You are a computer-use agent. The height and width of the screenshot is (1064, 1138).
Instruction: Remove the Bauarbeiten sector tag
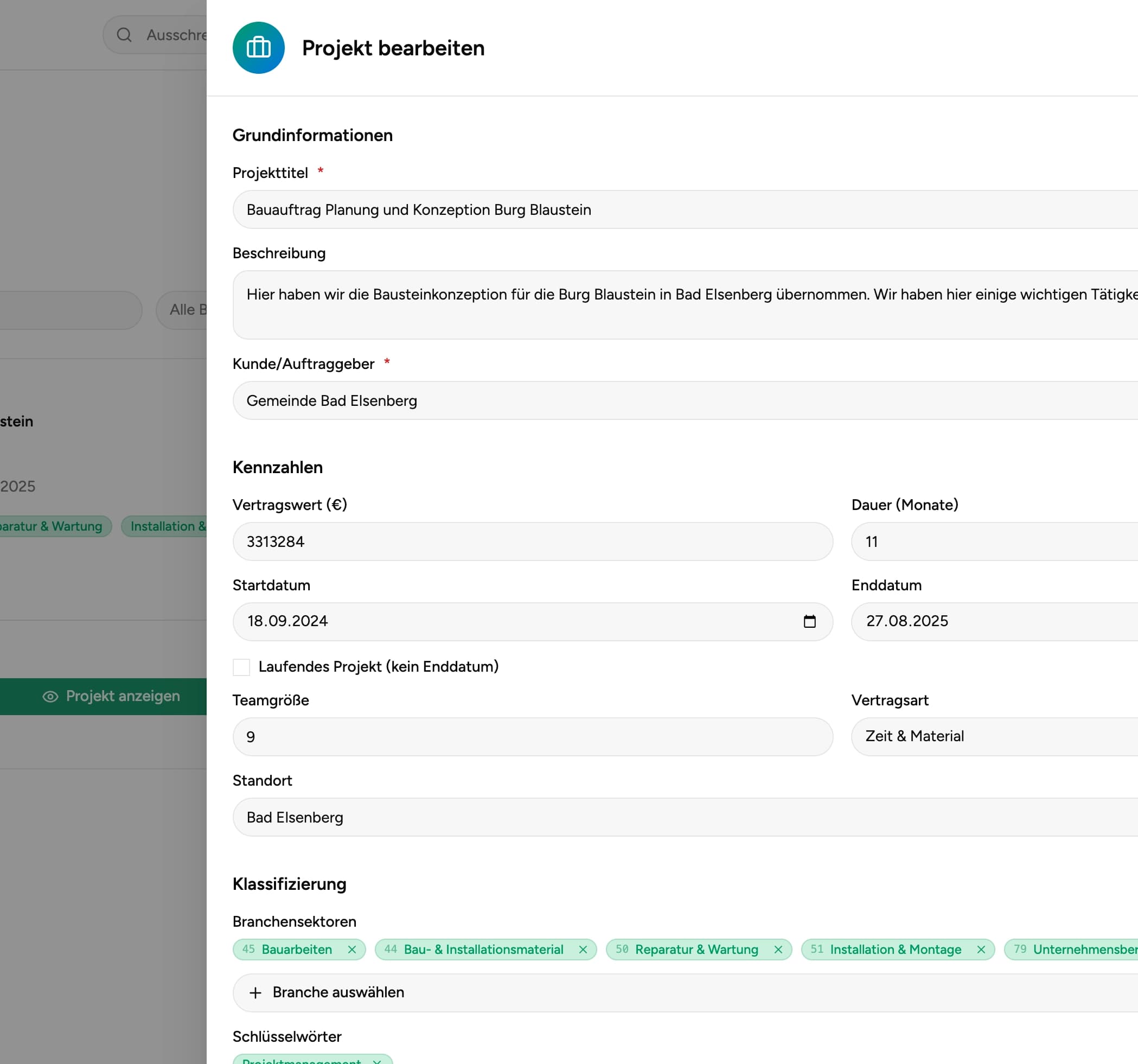pyautogui.click(x=352, y=950)
